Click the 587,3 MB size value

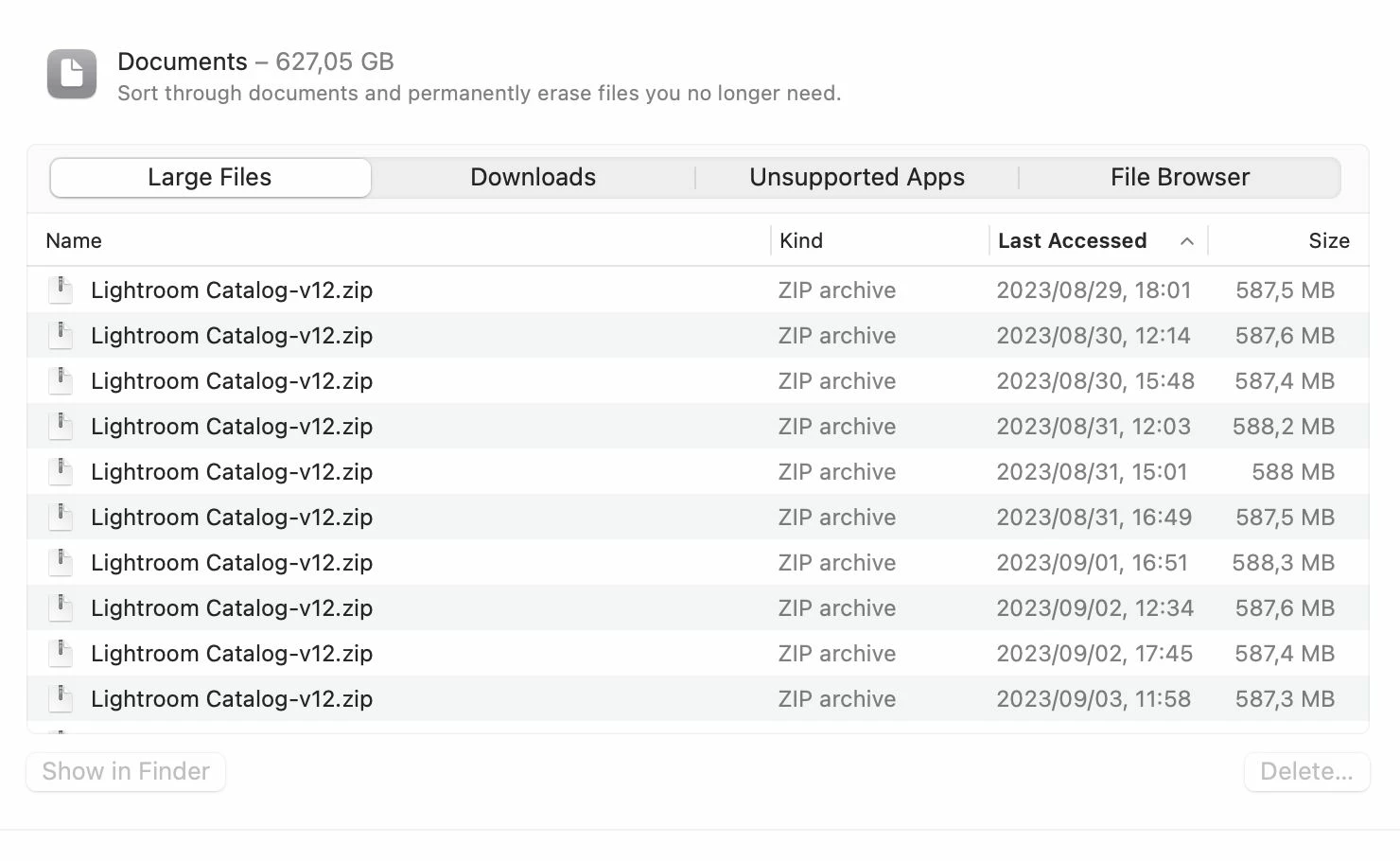1286,699
